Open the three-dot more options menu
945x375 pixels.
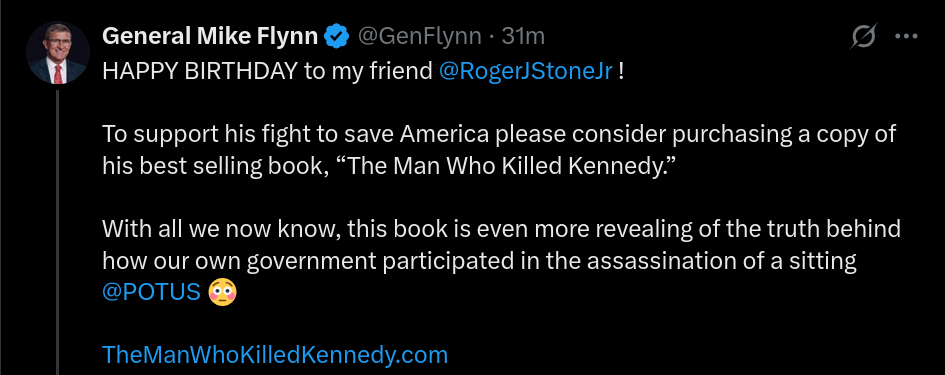pos(906,37)
